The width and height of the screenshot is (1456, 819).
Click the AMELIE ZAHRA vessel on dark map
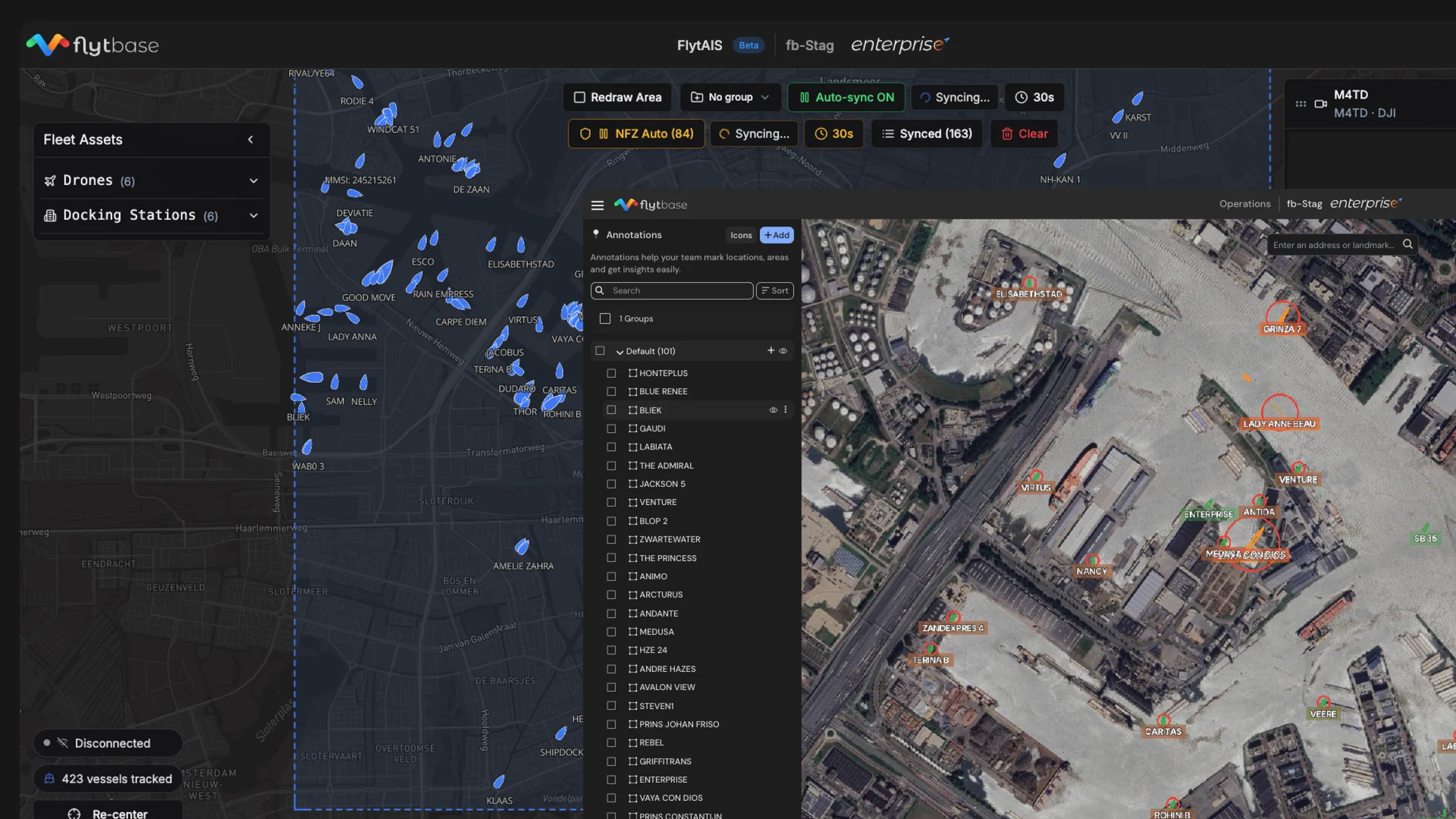(522, 547)
